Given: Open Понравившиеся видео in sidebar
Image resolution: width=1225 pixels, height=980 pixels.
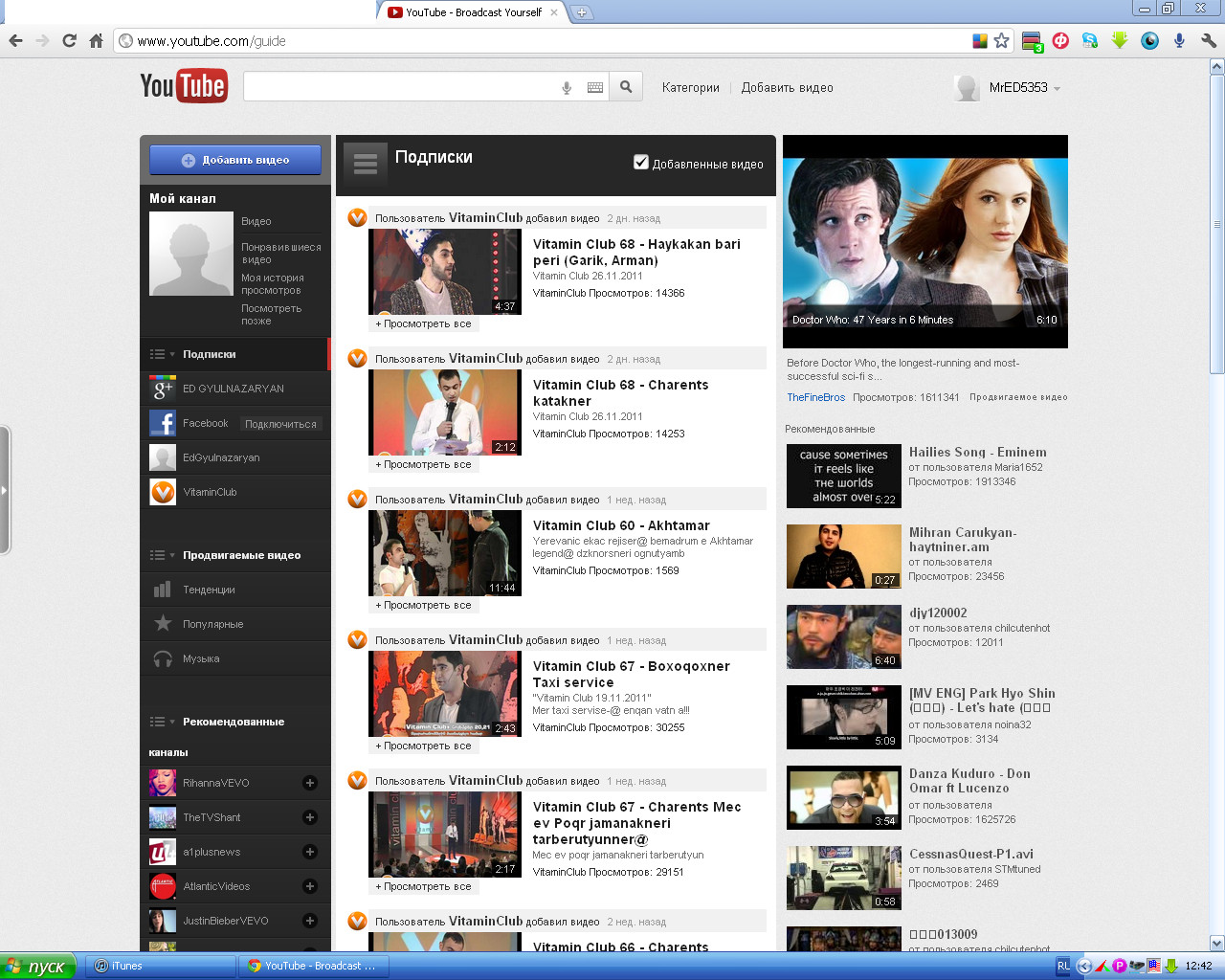Looking at the screenshot, I should pyautogui.click(x=281, y=253).
